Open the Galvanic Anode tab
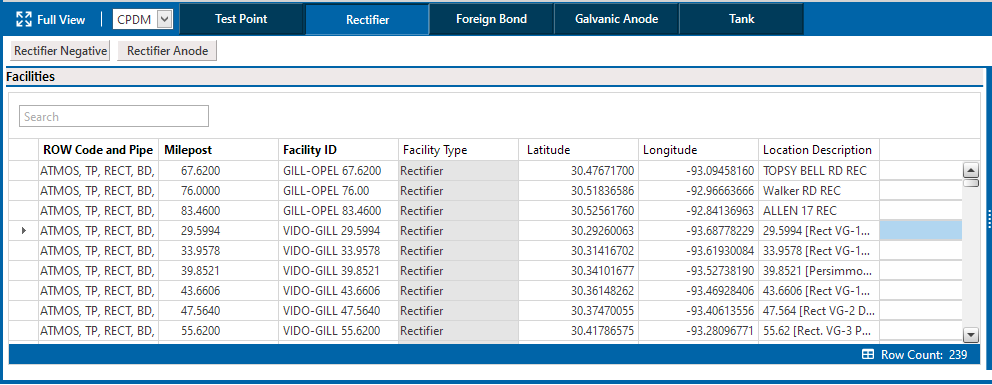Image resolution: width=992 pixels, height=385 pixels. click(x=617, y=19)
